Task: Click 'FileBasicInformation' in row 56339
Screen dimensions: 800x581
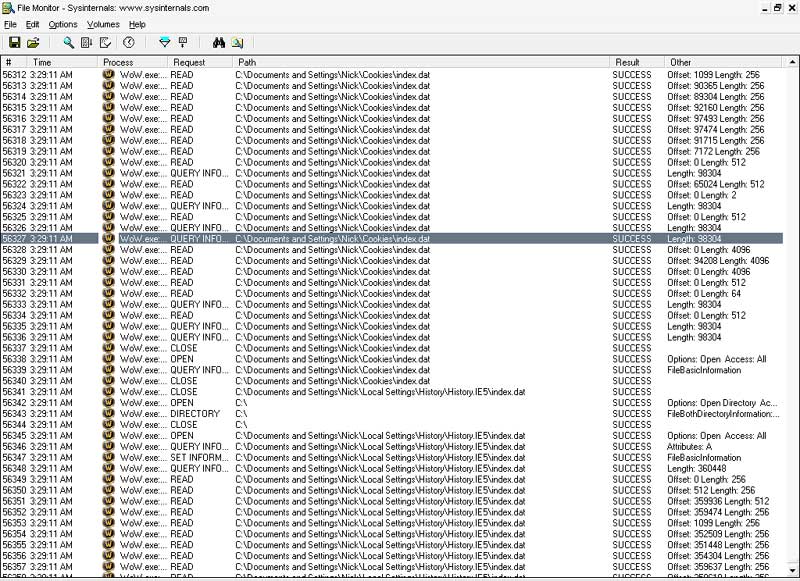Action: pyautogui.click(x=704, y=370)
